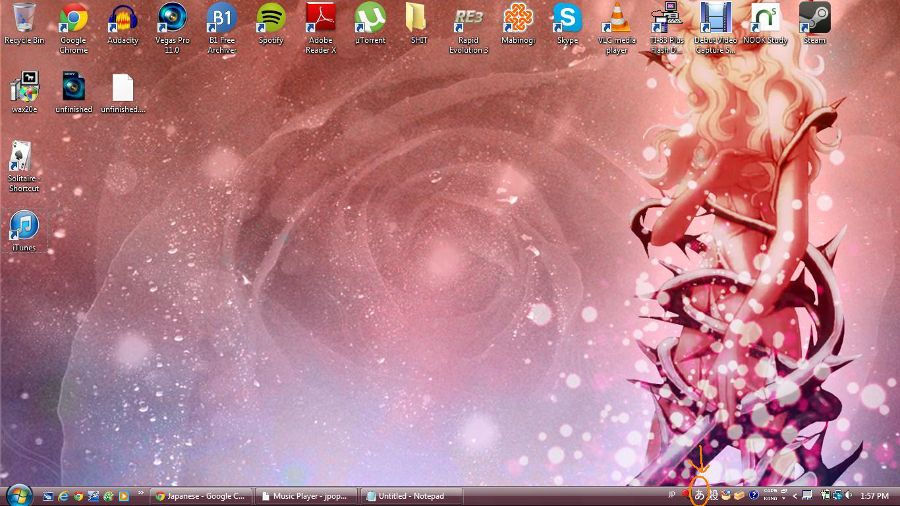Click the JP language bar indicator

click(671, 496)
